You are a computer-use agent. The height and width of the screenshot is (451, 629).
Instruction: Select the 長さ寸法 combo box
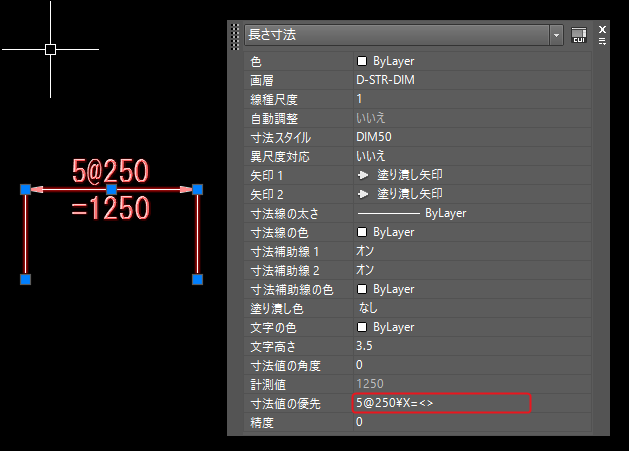click(404, 35)
